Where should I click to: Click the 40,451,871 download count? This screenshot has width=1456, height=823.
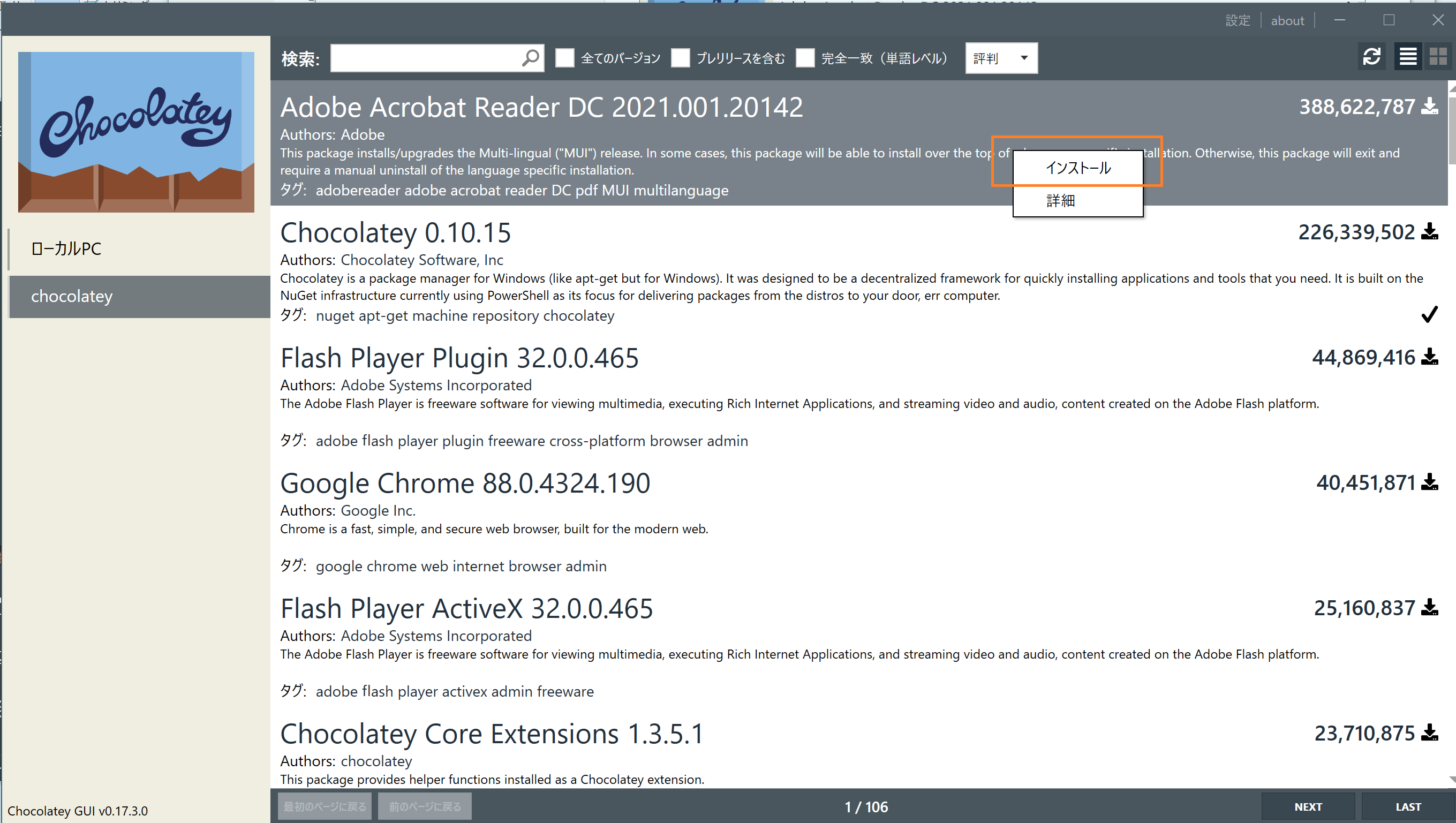tap(1366, 484)
